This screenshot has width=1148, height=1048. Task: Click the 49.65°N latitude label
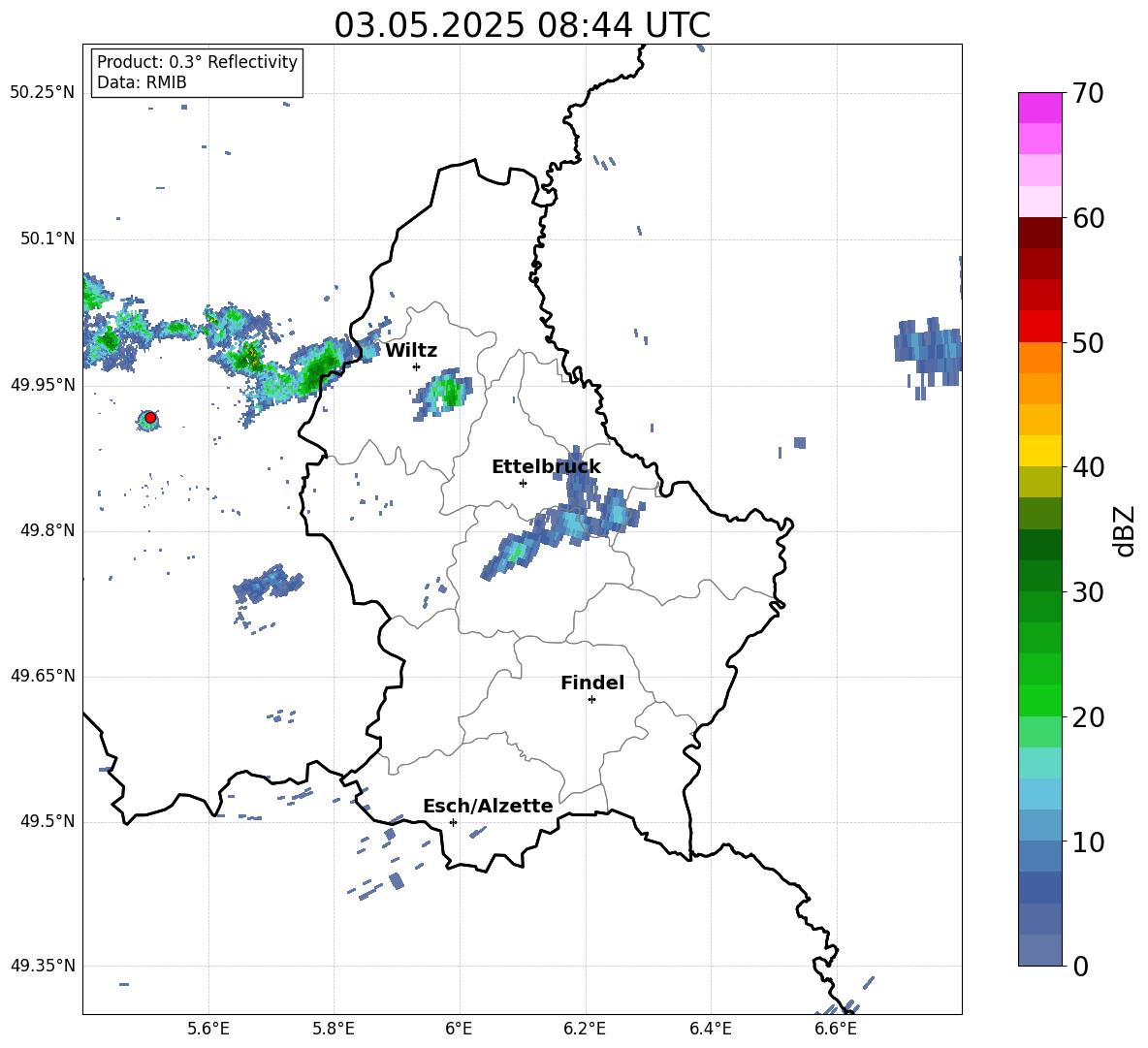coord(43,676)
